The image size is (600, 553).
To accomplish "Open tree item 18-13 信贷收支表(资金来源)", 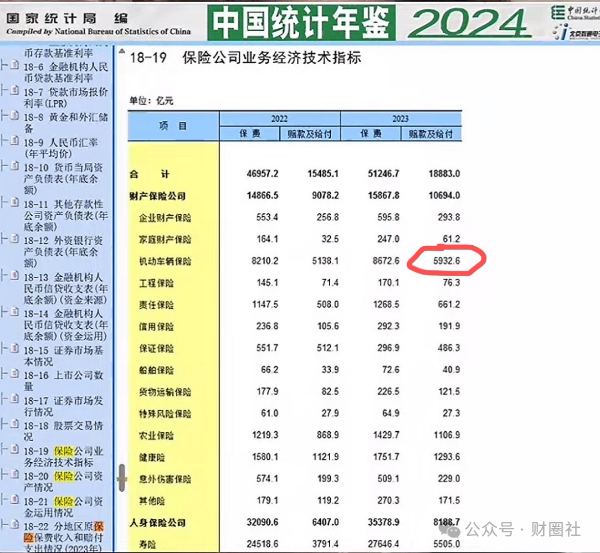I will [66, 289].
